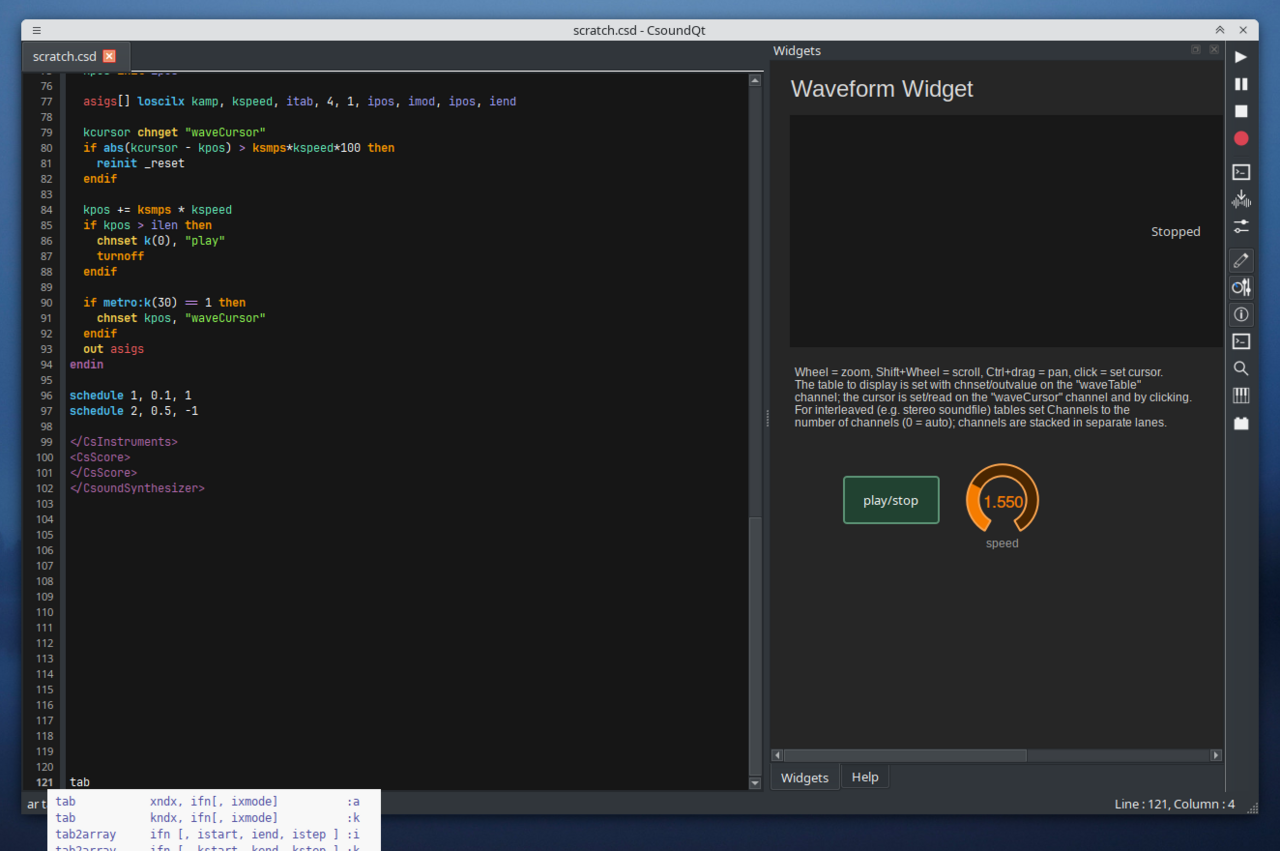
Task: Select the scratch.csd document tab
Action: click(75, 56)
